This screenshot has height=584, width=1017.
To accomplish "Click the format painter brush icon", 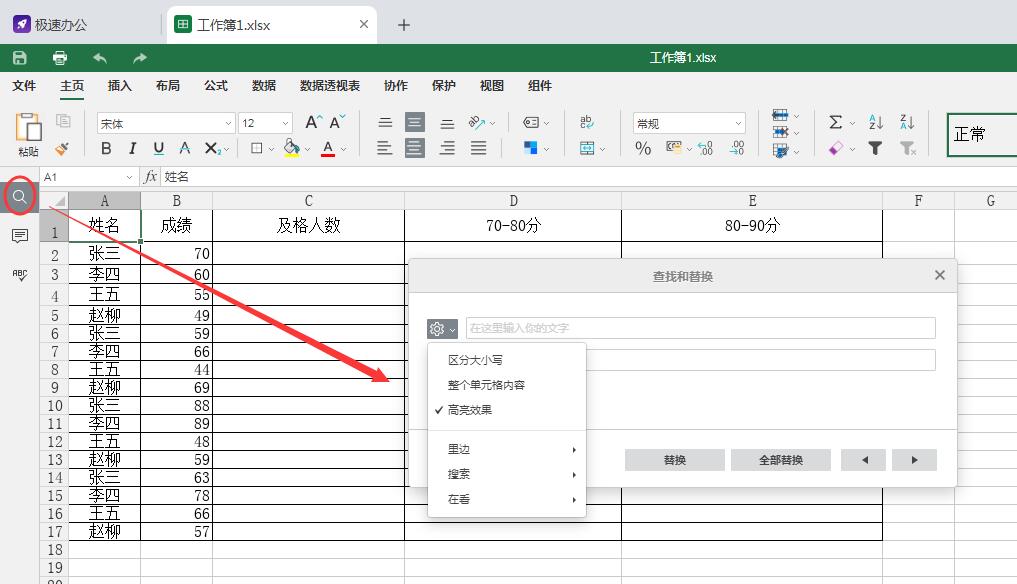I will pyautogui.click(x=62, y=148).
